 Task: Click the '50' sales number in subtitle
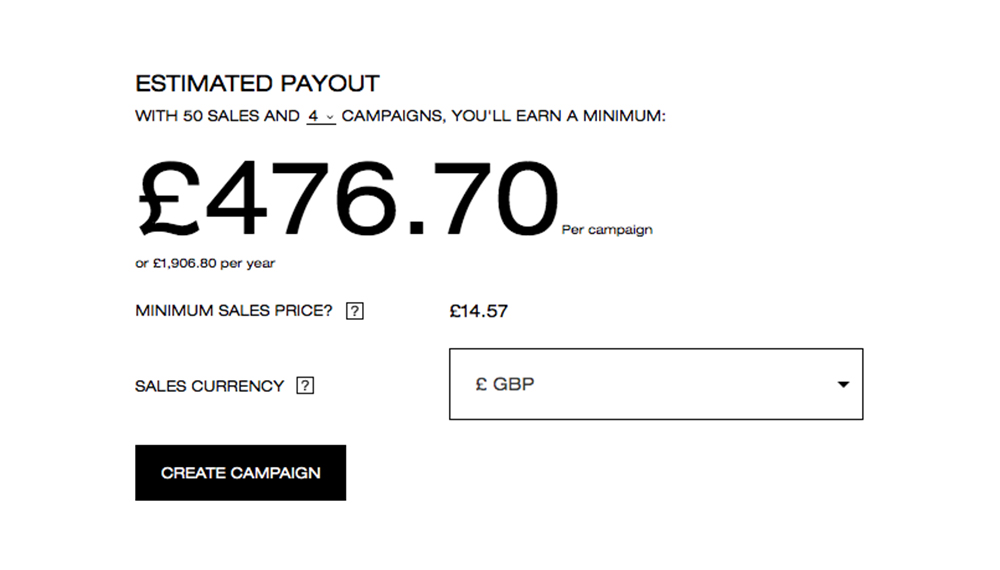pos(192,117)
